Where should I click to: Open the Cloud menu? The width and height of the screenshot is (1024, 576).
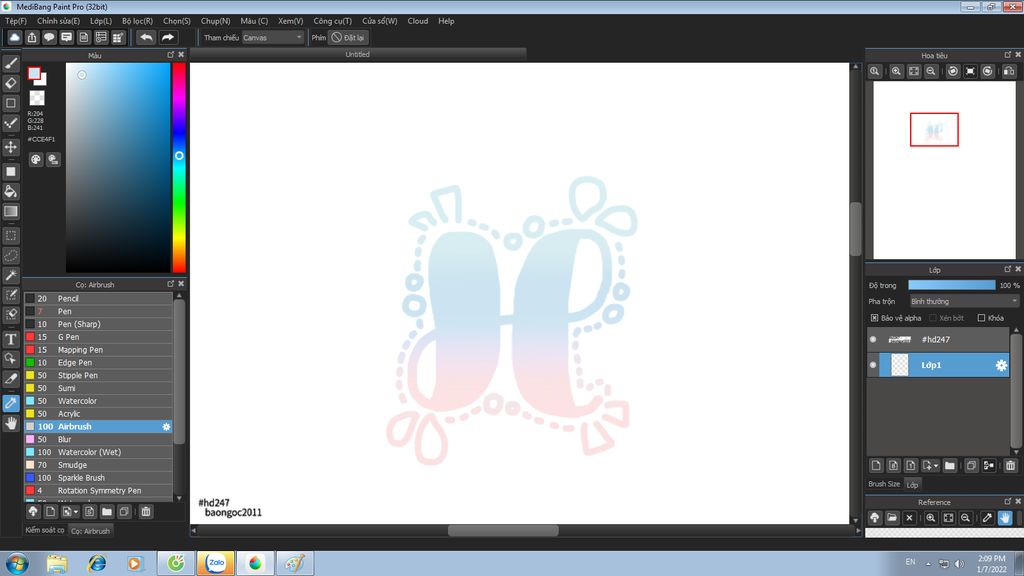tap(417, 21)
